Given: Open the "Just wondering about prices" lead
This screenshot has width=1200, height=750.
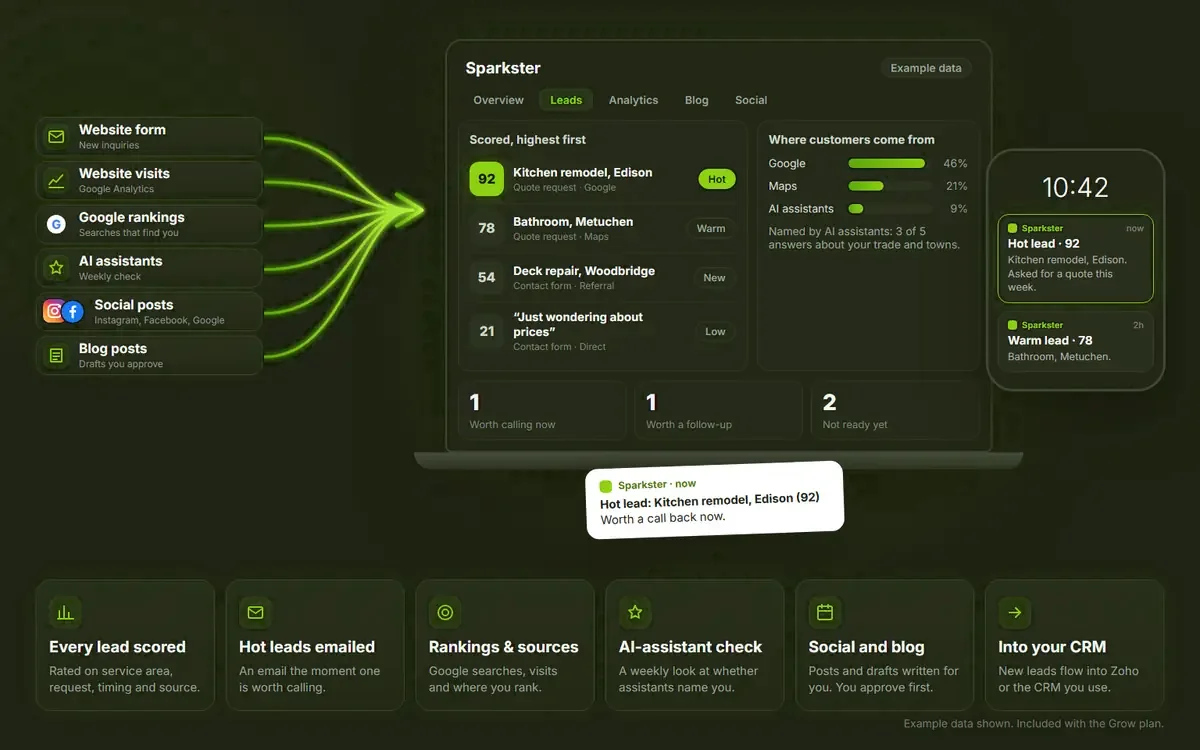Looking at the screenshot, I should click(x=602, y=331).
